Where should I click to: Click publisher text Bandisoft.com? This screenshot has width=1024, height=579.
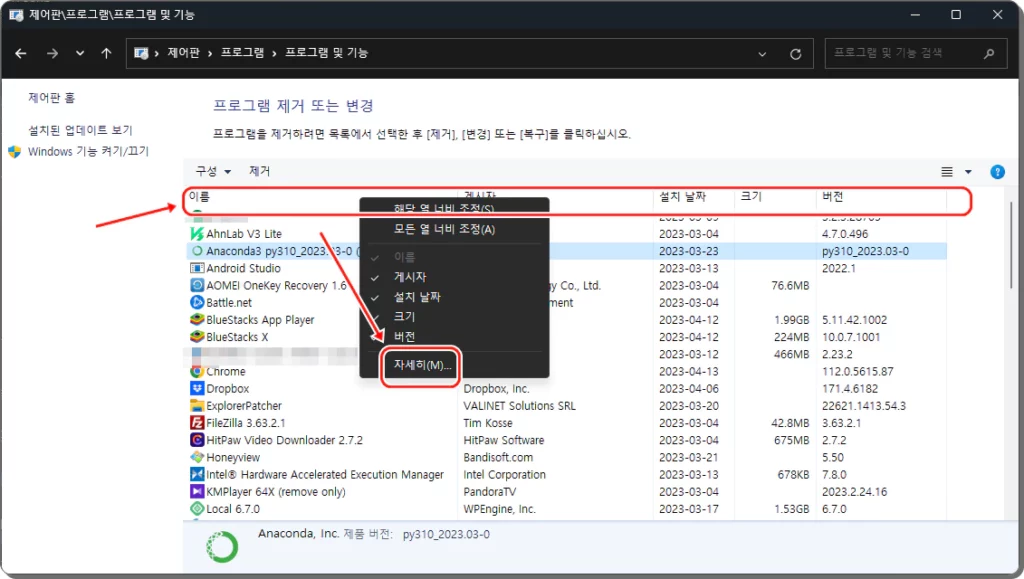point(498,458)
